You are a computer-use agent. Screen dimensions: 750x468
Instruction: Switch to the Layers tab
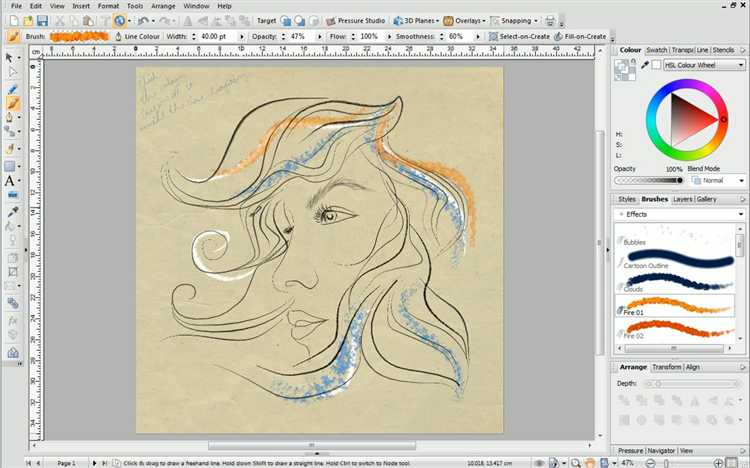[683, 199]
